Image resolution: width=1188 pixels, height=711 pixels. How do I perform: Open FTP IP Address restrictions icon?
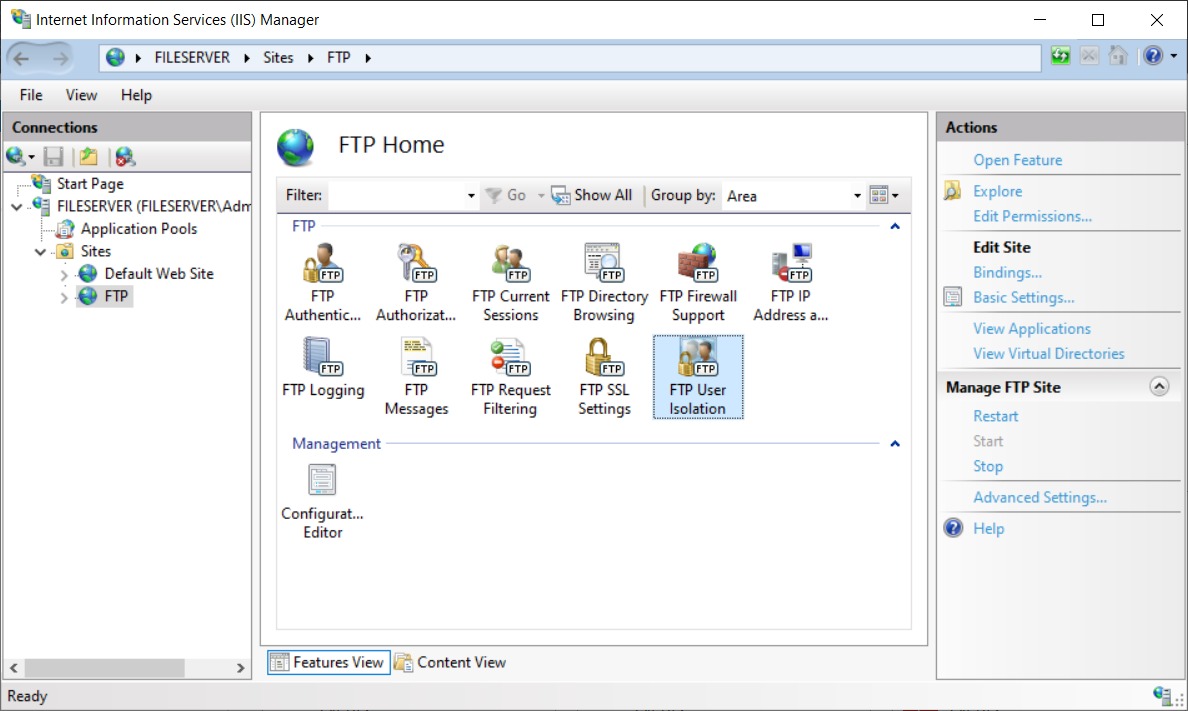pos(790,282)
